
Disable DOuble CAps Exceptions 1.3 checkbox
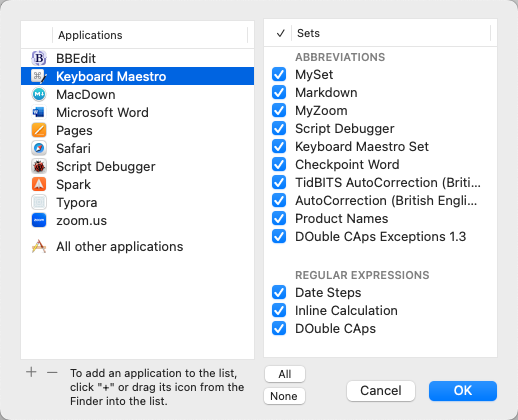(279, 237)
